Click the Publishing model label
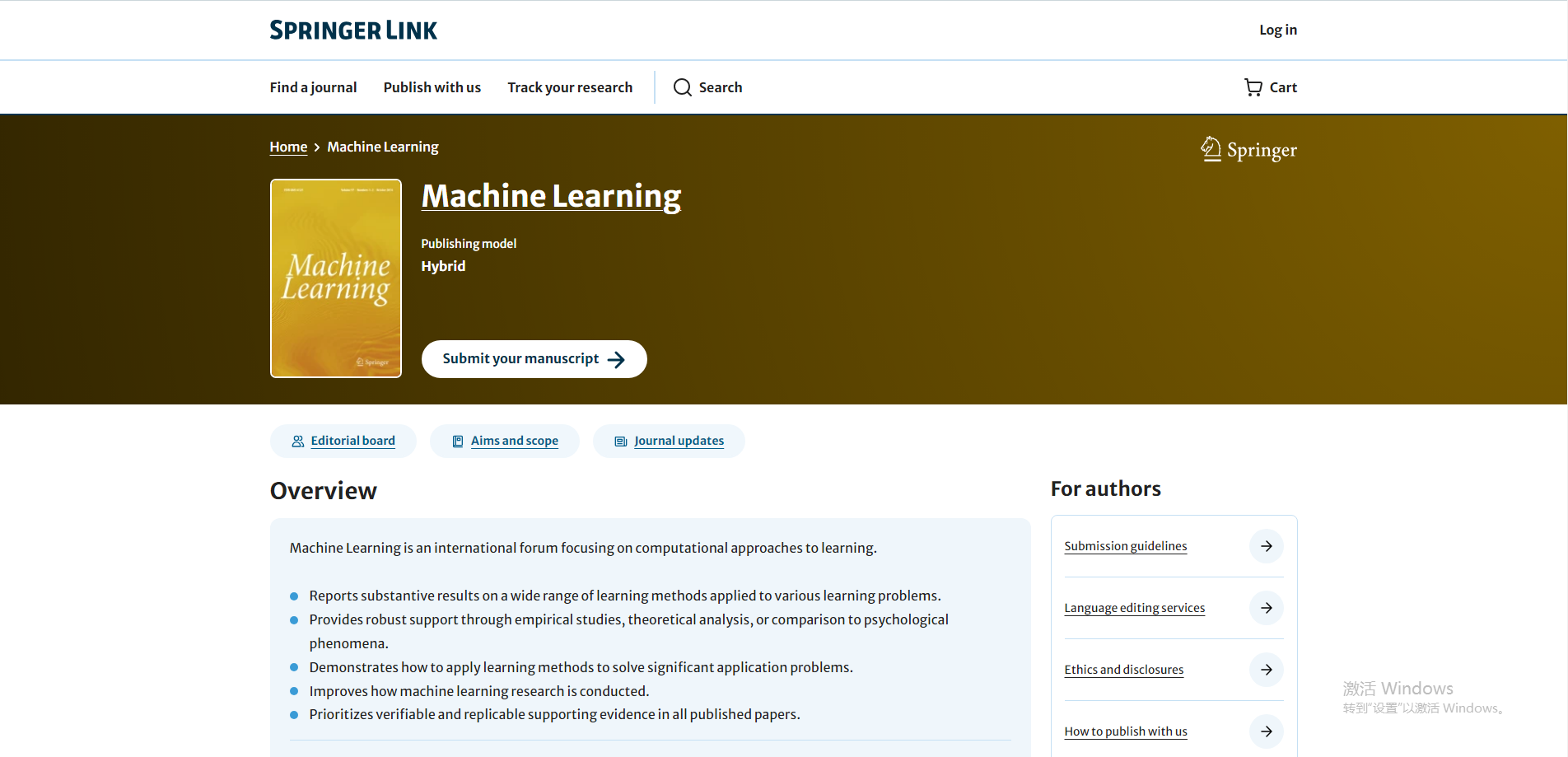This screenshot has width=1568, height=757. [x=469, y=244]
